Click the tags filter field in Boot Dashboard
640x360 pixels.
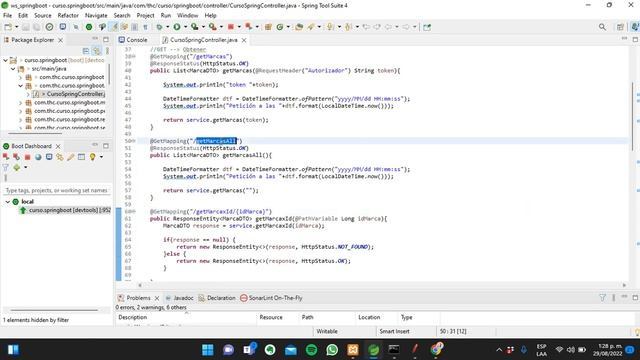tap(56, 191)
